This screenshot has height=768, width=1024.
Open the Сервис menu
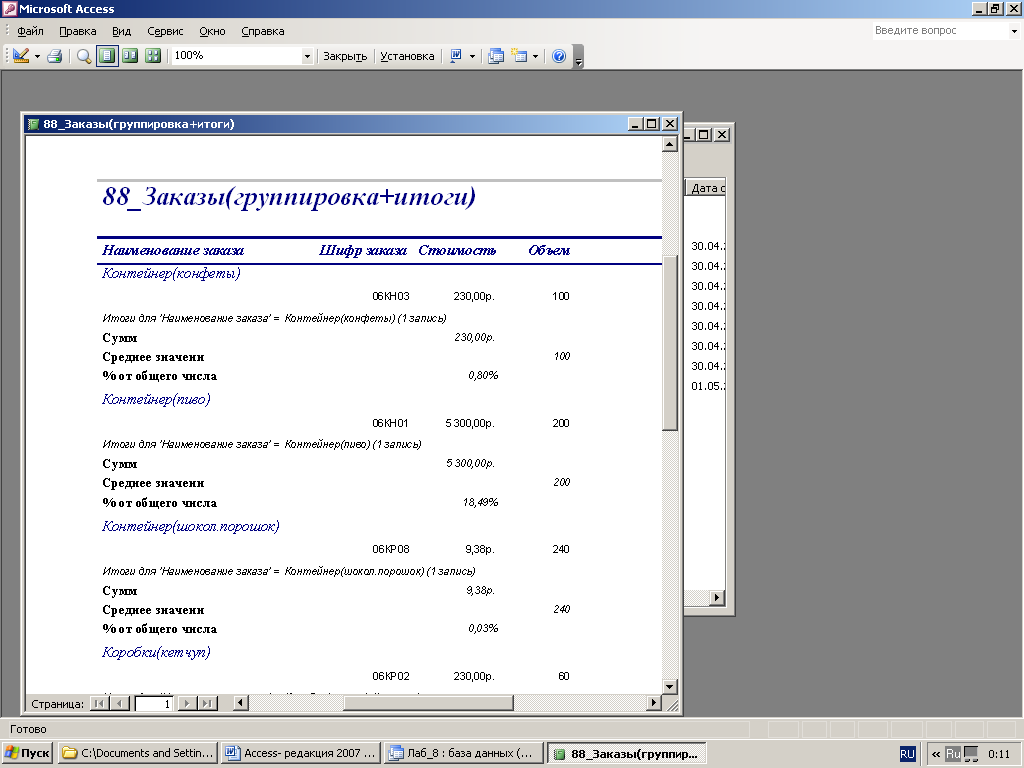tap(165, 31)
